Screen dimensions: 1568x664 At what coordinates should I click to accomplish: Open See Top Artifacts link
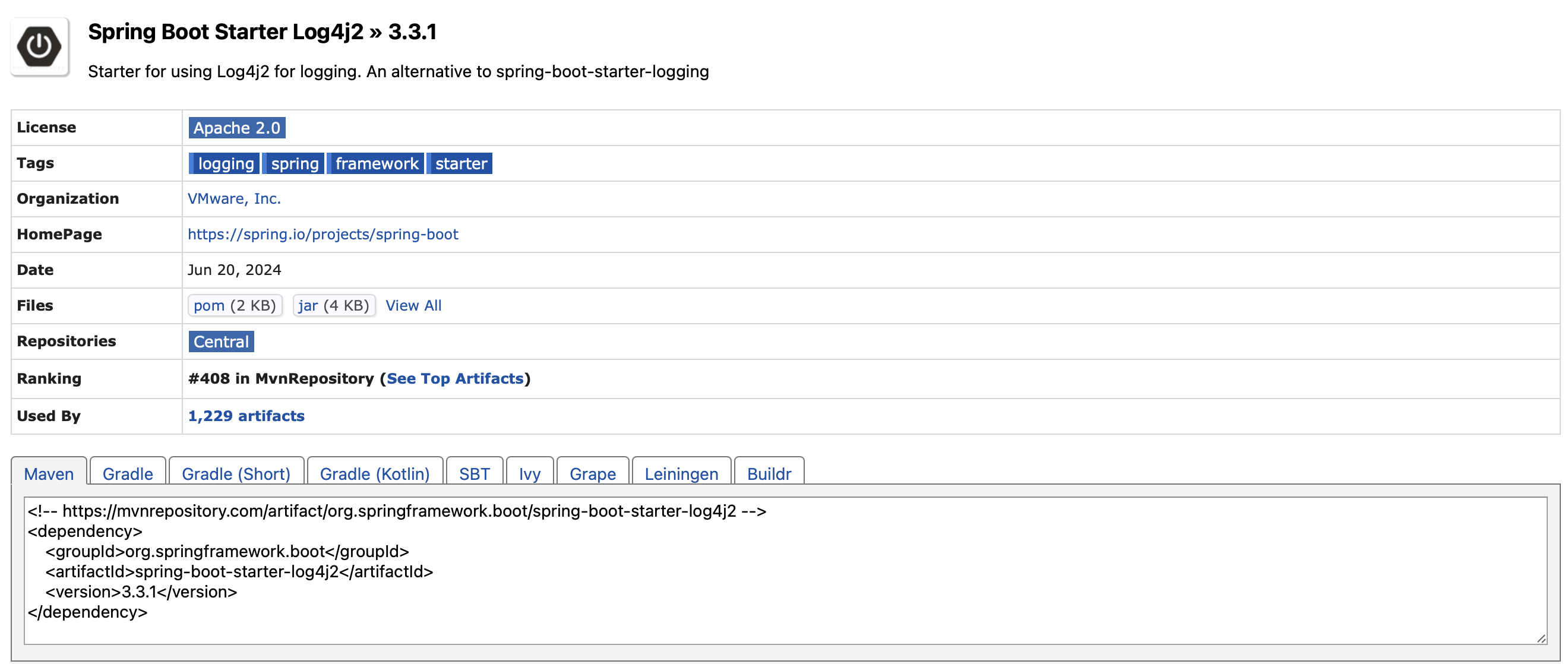pos(455,378)
